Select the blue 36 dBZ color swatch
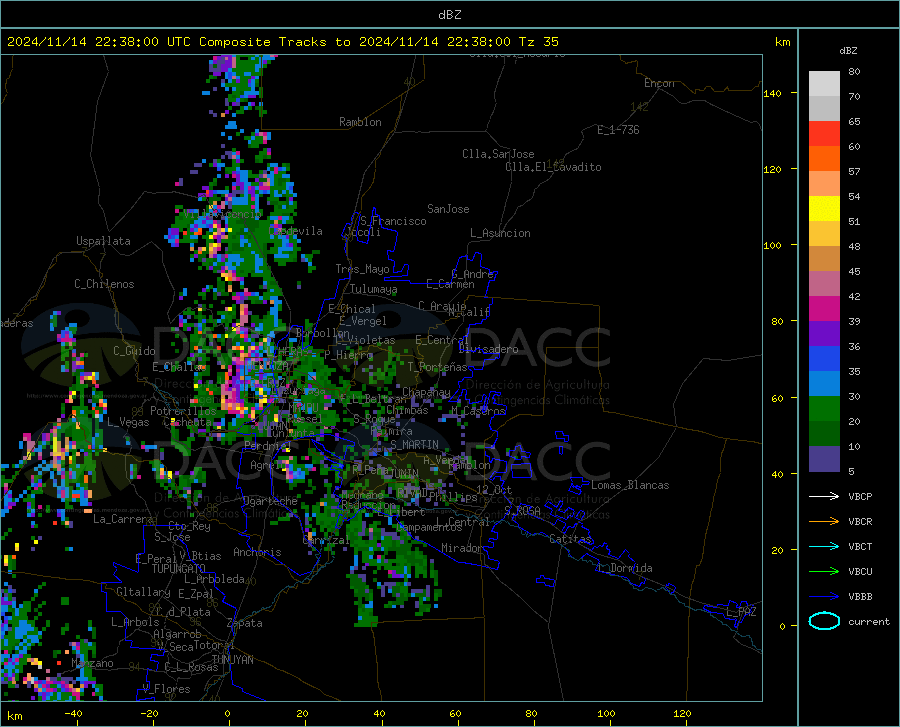The width and height of the screenshot is (900, 727). pyautogui.click(x=824, y=359)
